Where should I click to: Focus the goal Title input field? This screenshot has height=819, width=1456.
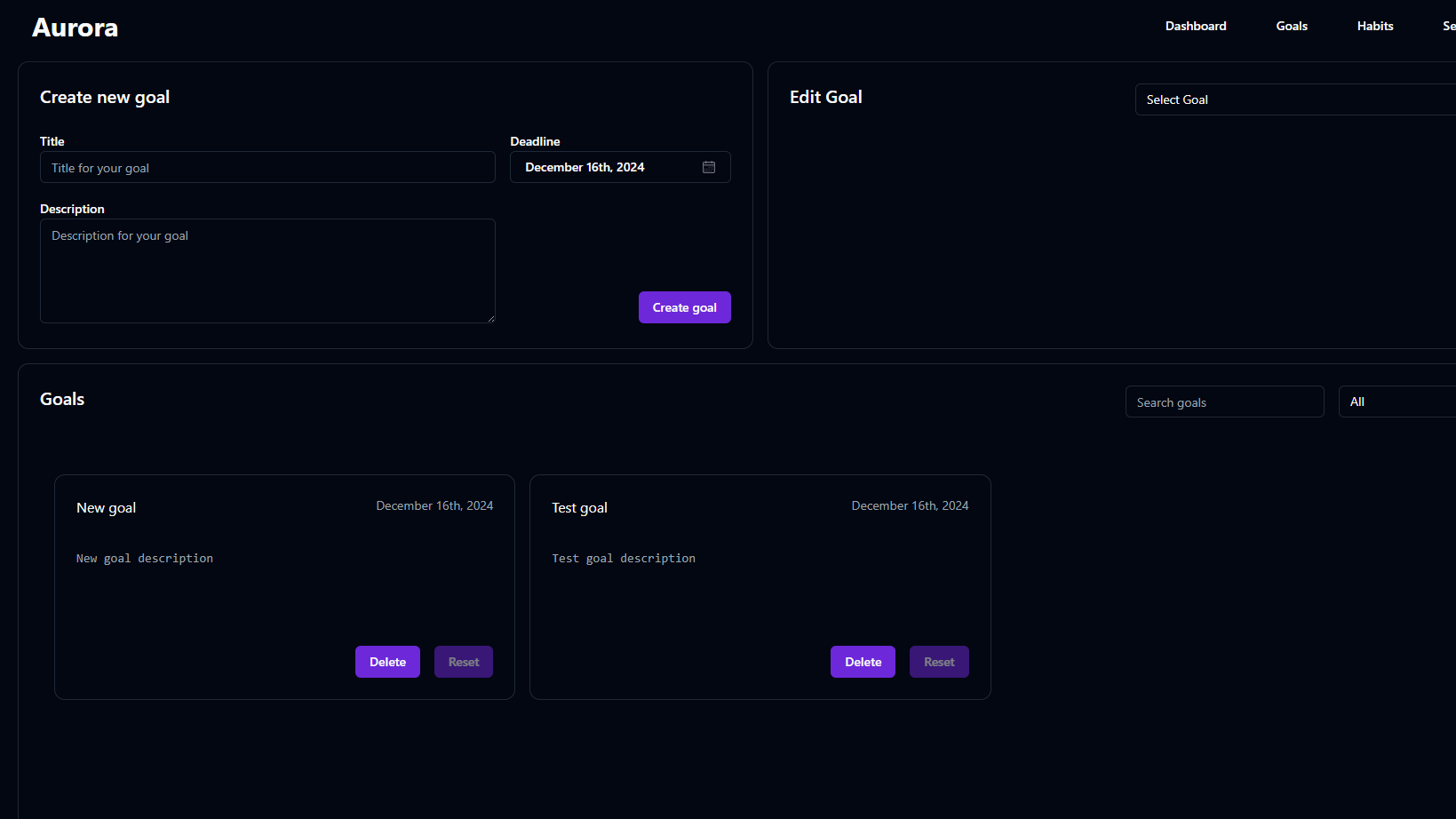(x=267, y=167)
